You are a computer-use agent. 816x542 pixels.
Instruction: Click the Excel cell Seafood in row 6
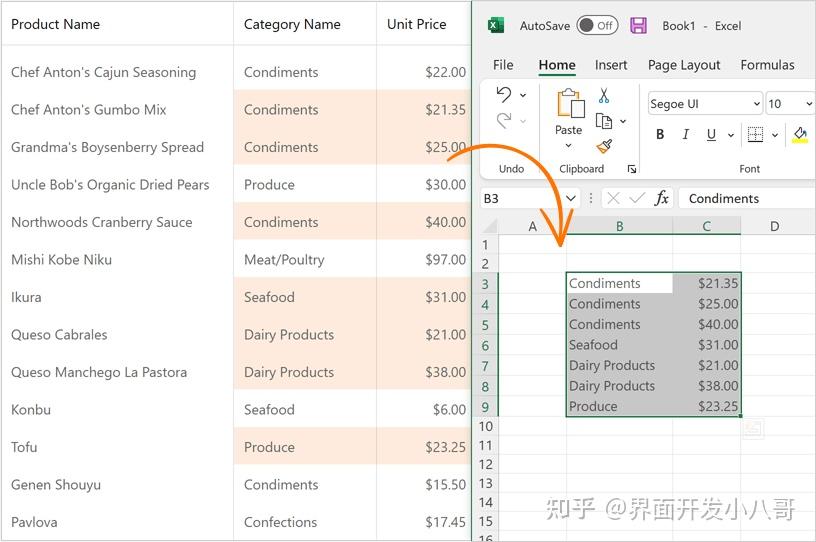(x=619, y=345)
